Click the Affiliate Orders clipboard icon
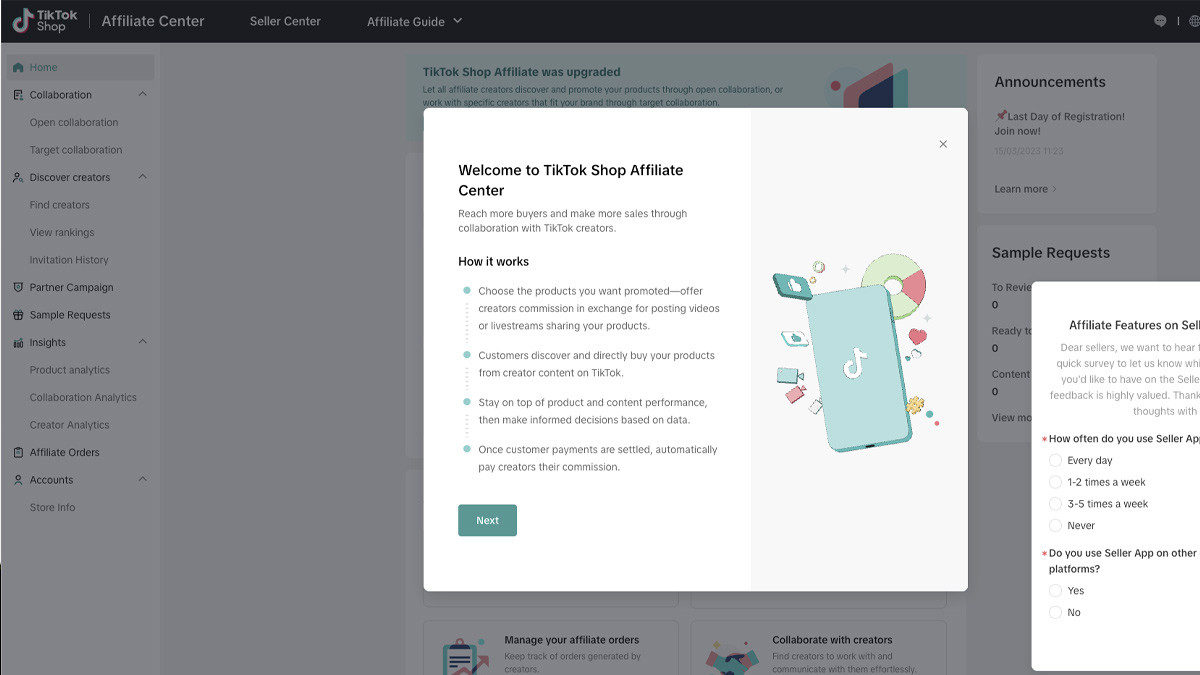1200x675 pixels. [18, 453]
